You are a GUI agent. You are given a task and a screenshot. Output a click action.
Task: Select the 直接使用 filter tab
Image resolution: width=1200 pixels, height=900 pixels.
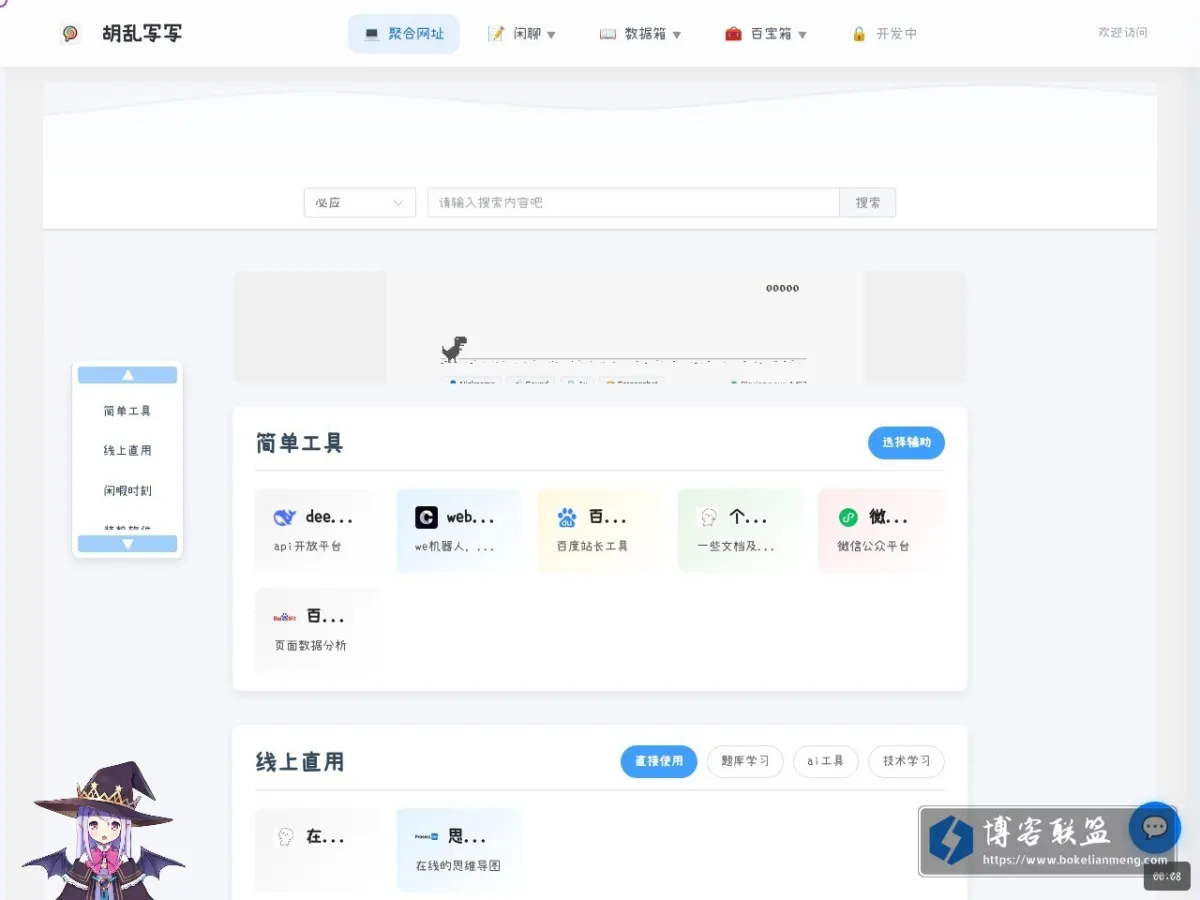pos(659,761)
